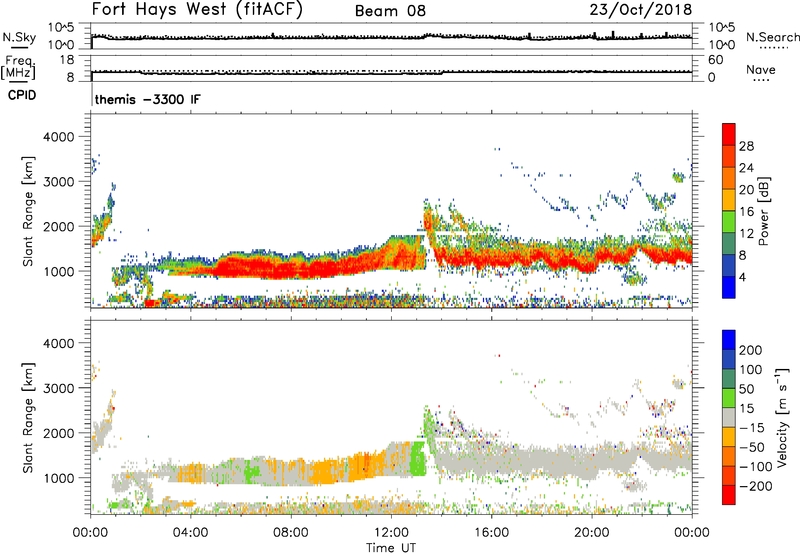Click the '12:00' time tick label

click(391, 533)
